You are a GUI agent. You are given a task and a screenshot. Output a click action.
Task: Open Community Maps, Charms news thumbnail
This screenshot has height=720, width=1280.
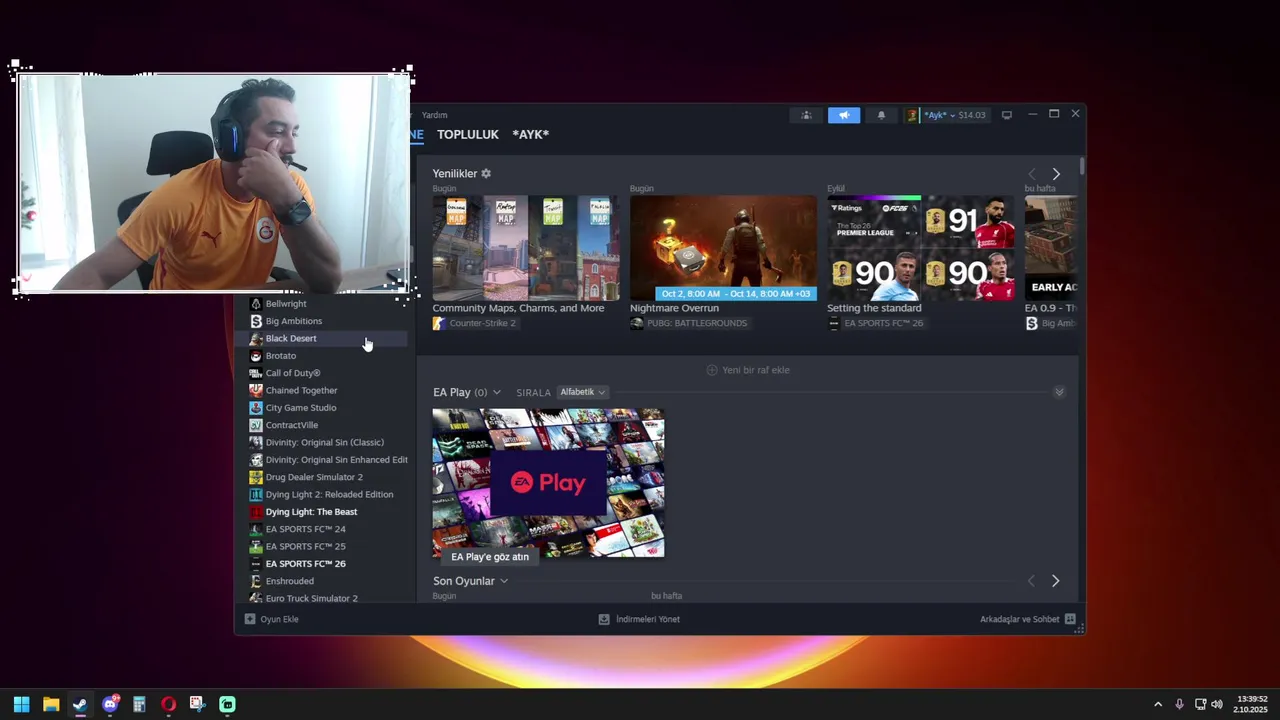tap(526, 248)
